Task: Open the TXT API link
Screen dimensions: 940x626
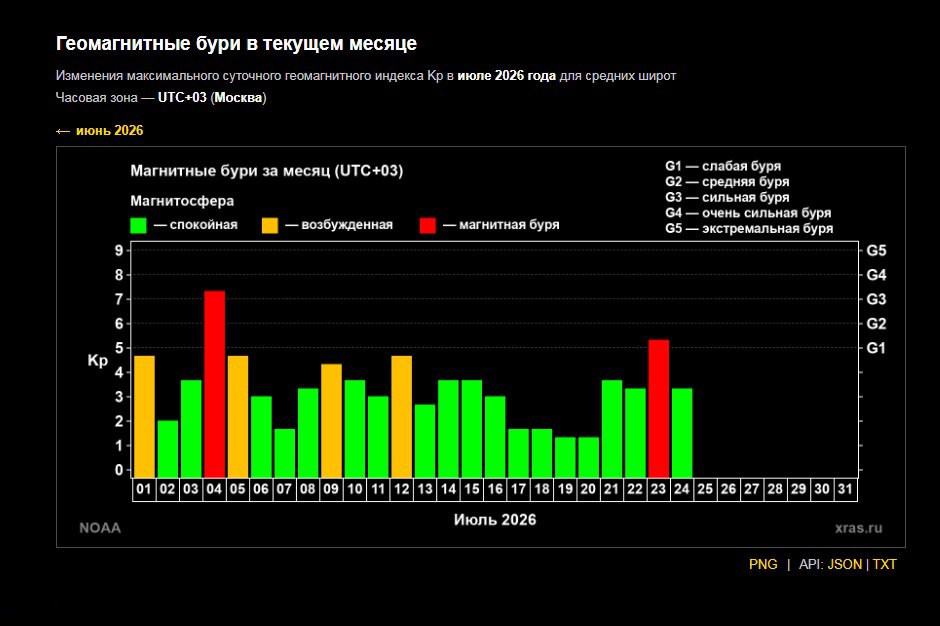Action: [884, 564]
